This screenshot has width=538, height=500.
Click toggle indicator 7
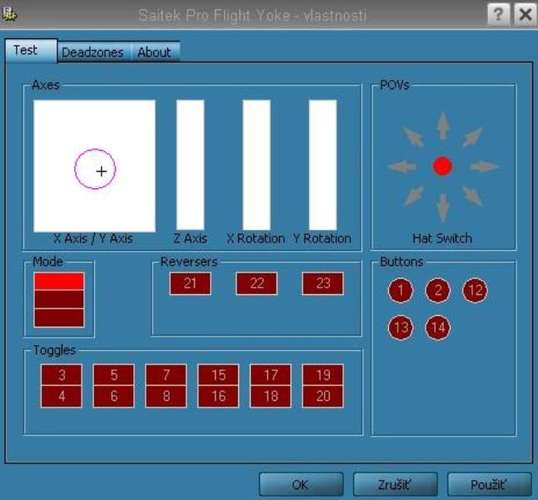[x=166, y=375]
